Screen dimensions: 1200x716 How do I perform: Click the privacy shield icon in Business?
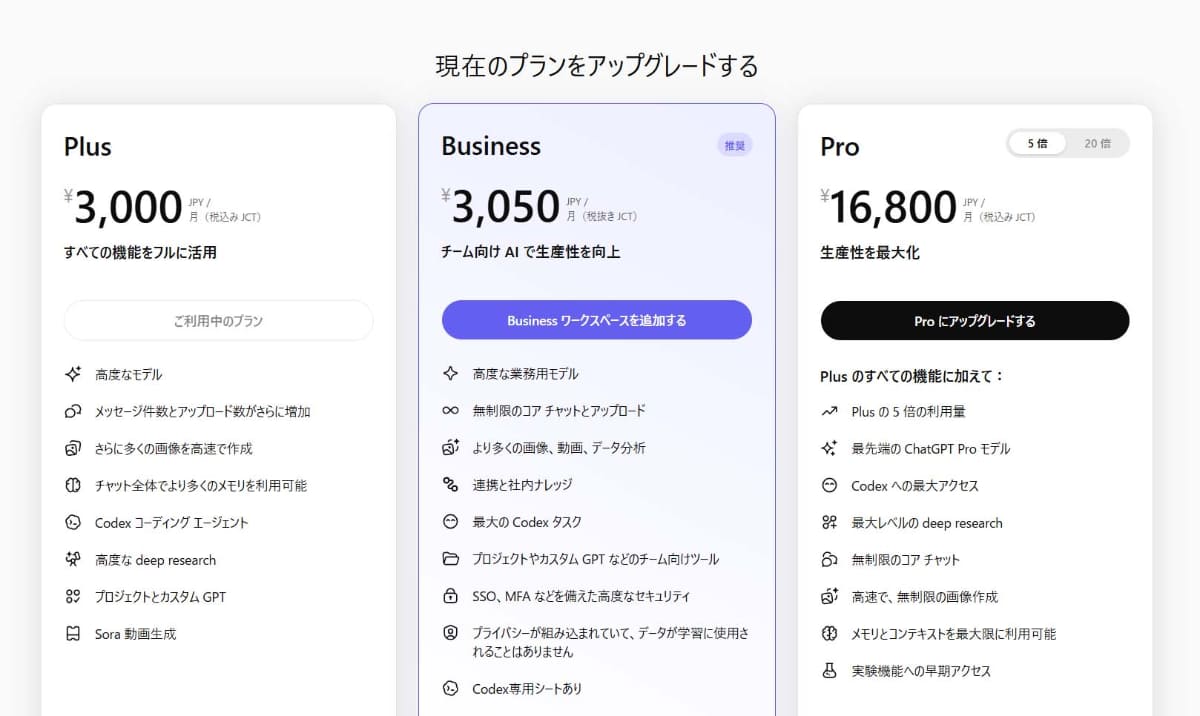pyautogui.click(x=450, y=633)
